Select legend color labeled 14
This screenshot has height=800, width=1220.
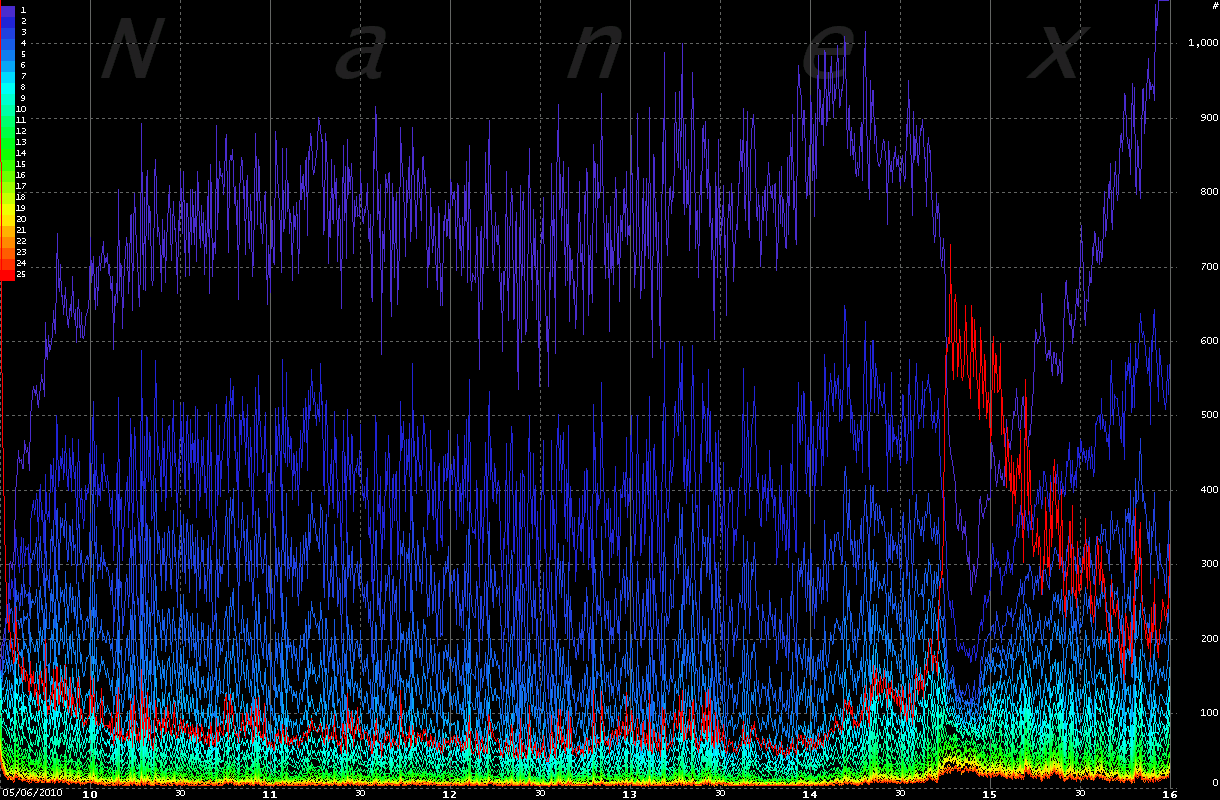pyautogui.click(x=7, y=152)
